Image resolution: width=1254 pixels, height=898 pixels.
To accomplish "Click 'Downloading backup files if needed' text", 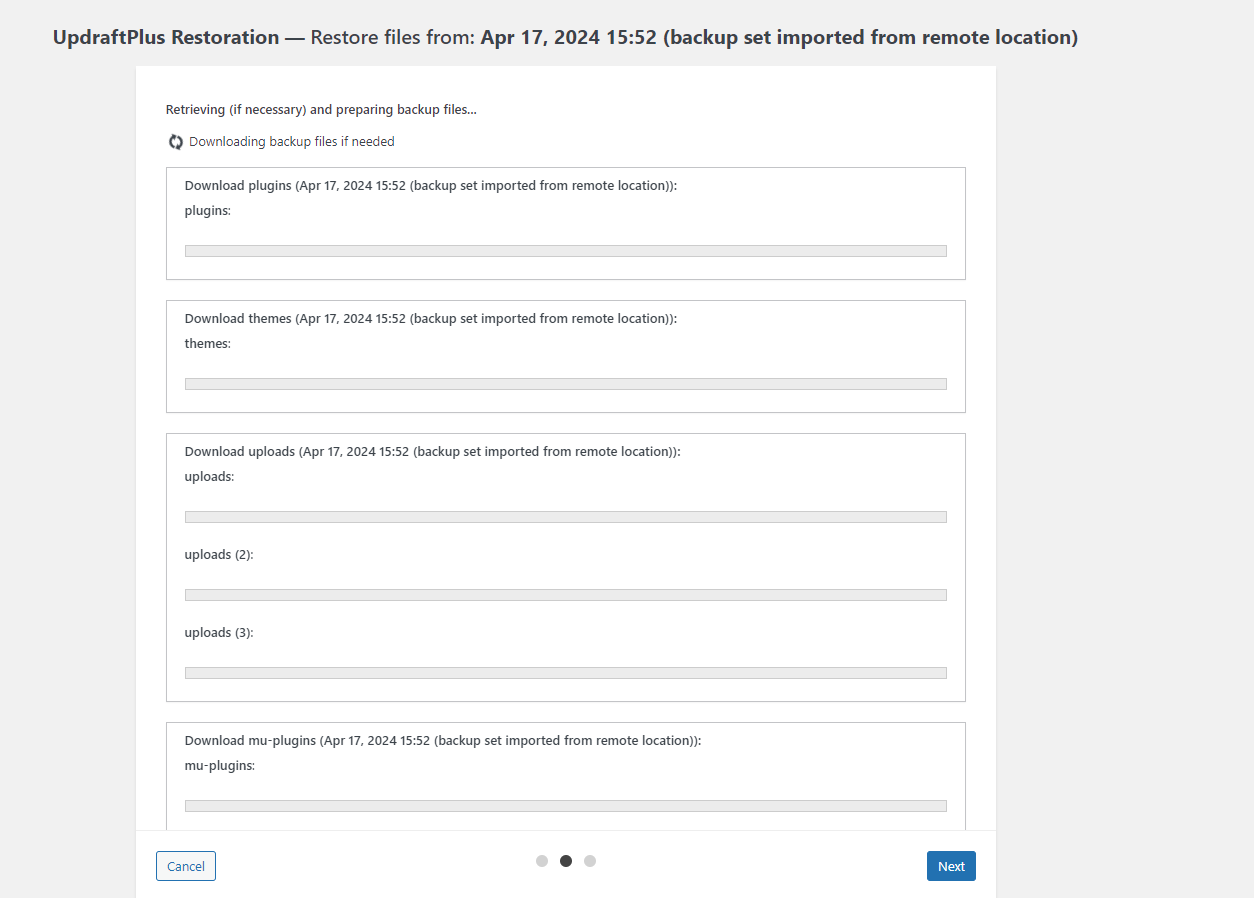I will (292, 142).
